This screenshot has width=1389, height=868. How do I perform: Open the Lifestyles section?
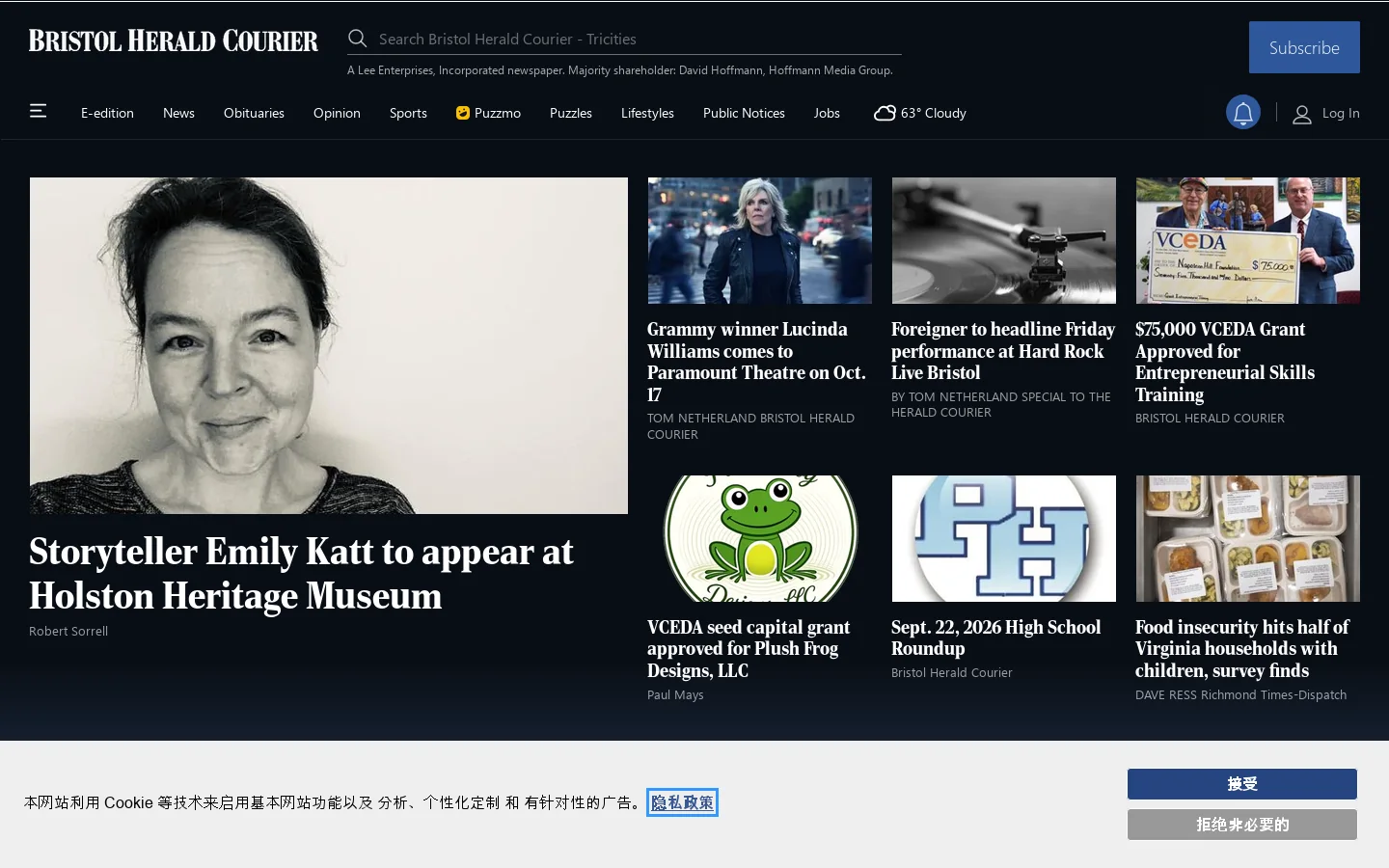click(x=647, y=113)
